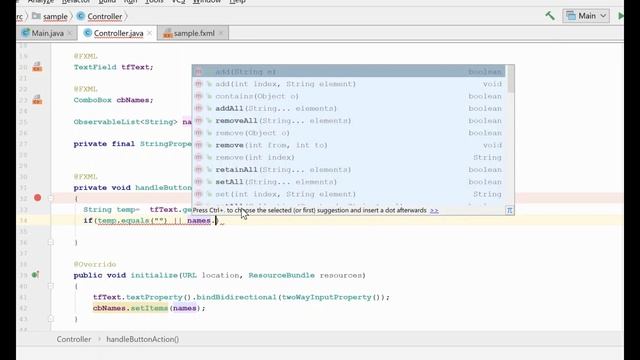This screenshot has height=360, width=640.
Task: Click the sample folder in navigation bar
Action: point(50,16)
